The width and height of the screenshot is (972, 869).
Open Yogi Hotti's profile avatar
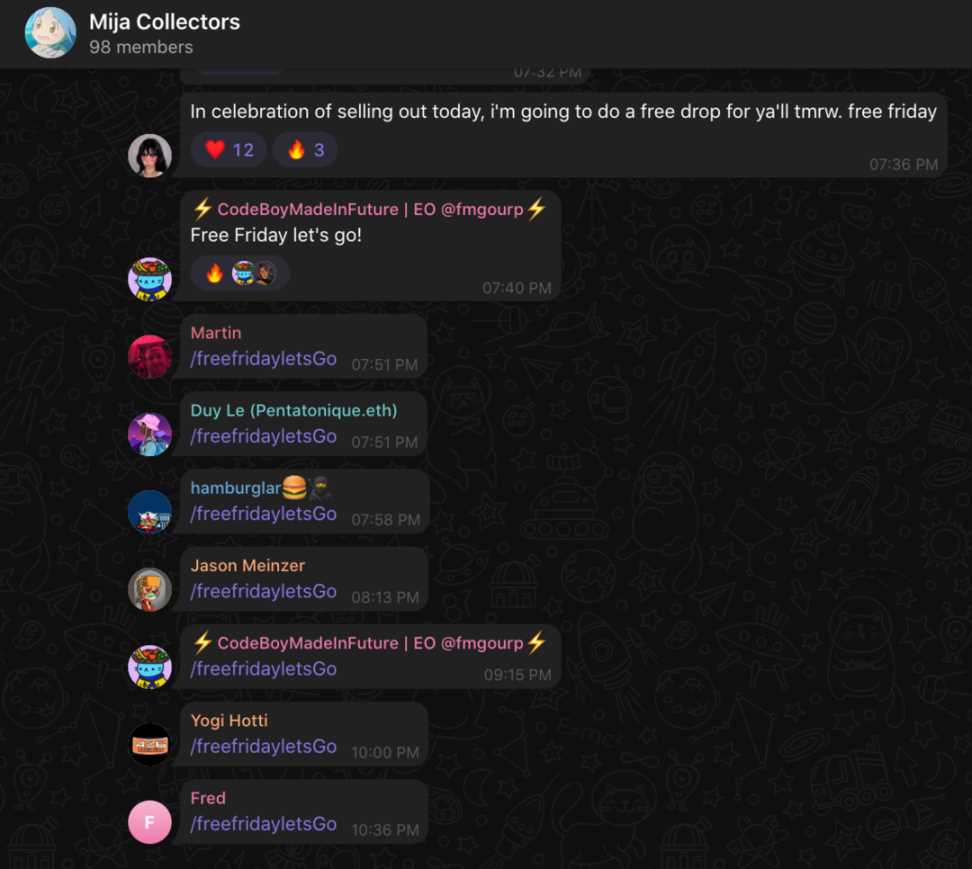coord(149,744)
